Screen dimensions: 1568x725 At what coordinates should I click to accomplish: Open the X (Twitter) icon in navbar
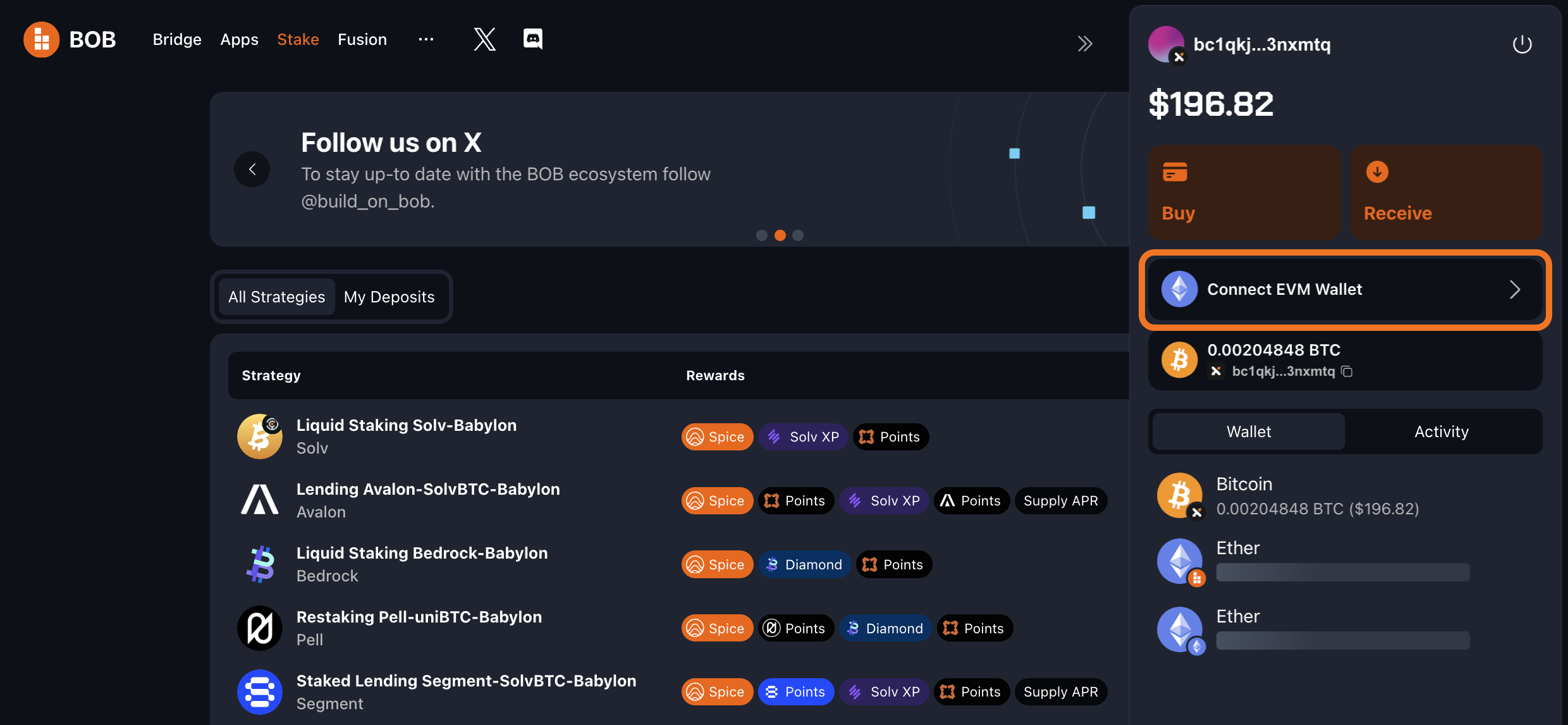tap(484, 39)
